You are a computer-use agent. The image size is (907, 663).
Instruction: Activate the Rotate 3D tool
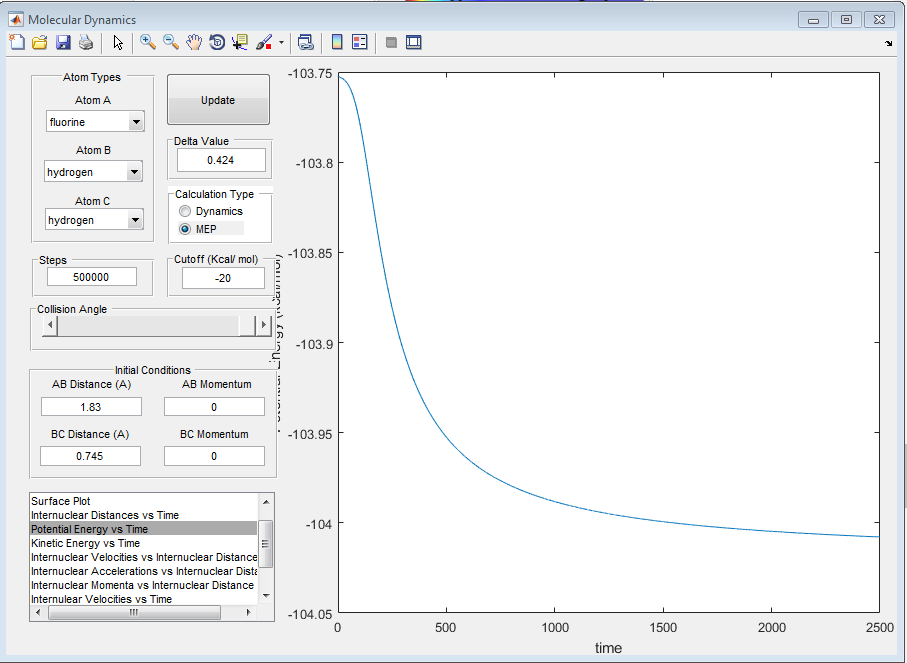[x=216, y=42]
